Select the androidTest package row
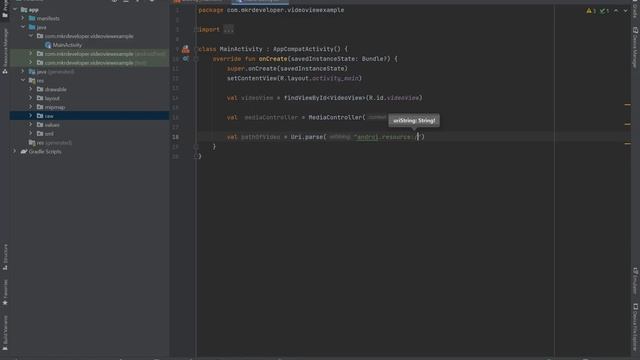This screenshot has width=640, height=360. 89,53
